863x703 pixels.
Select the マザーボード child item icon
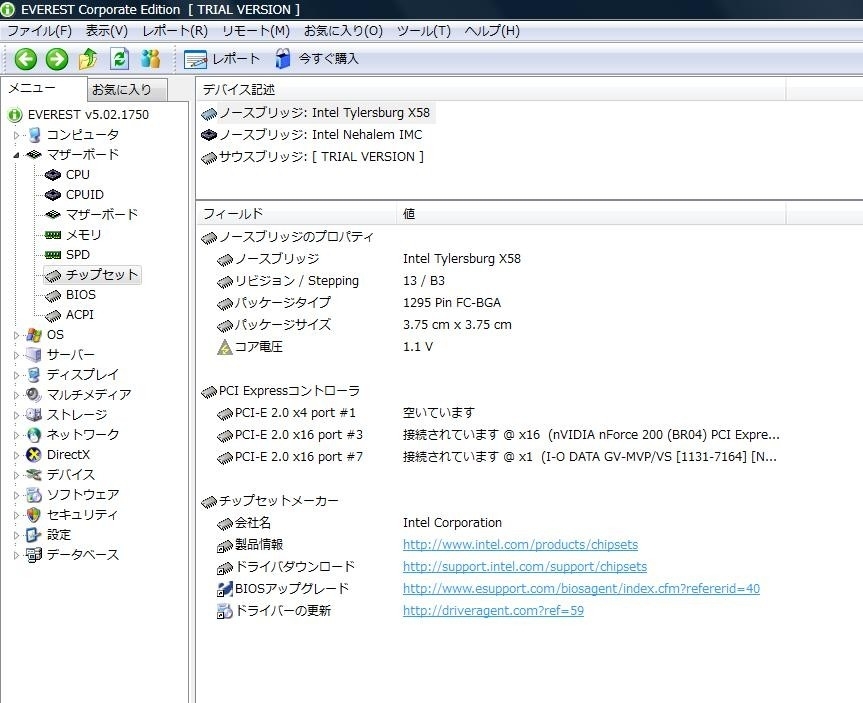point(53,215)
